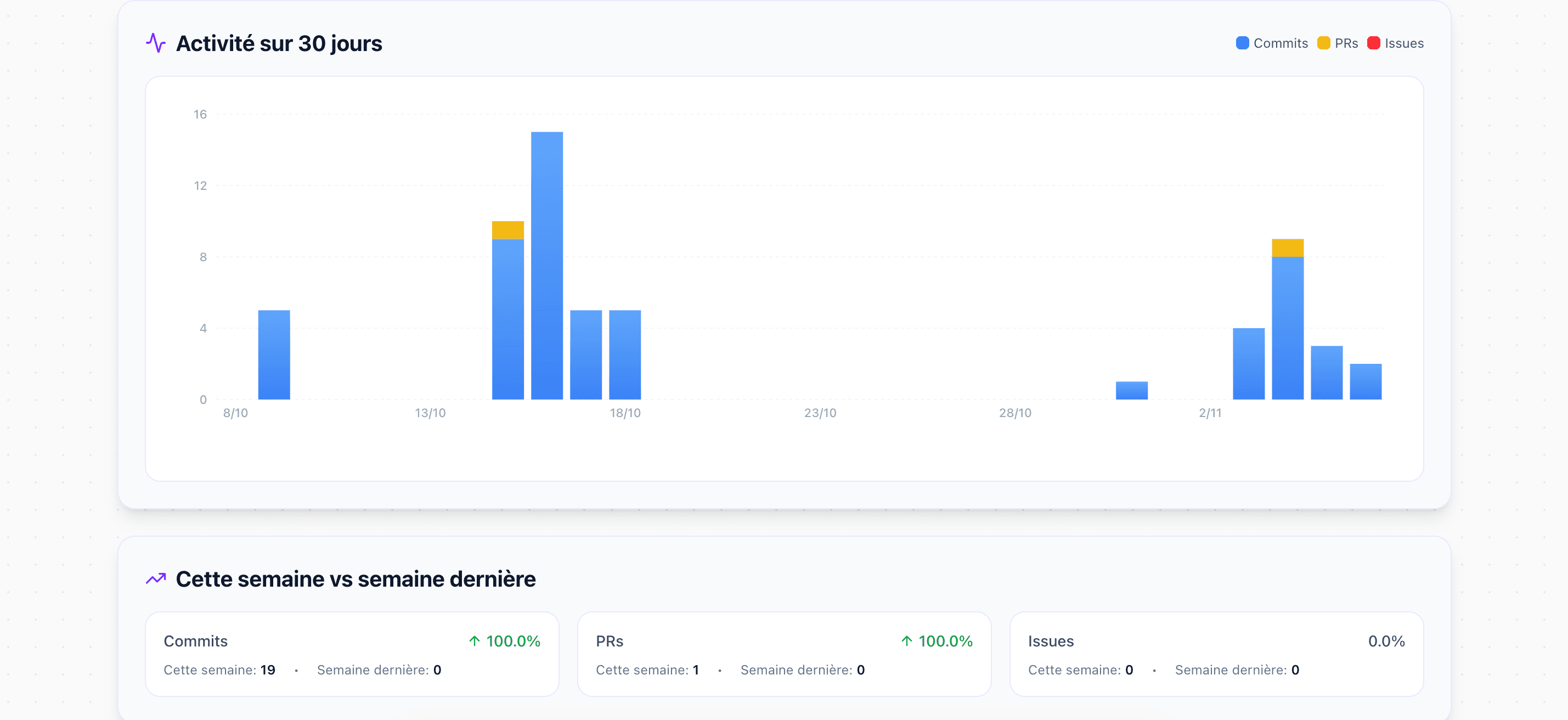1568x720 pixels.
Task: Click the green arrow next to PRs 100.0%
Action: (907, 640)
